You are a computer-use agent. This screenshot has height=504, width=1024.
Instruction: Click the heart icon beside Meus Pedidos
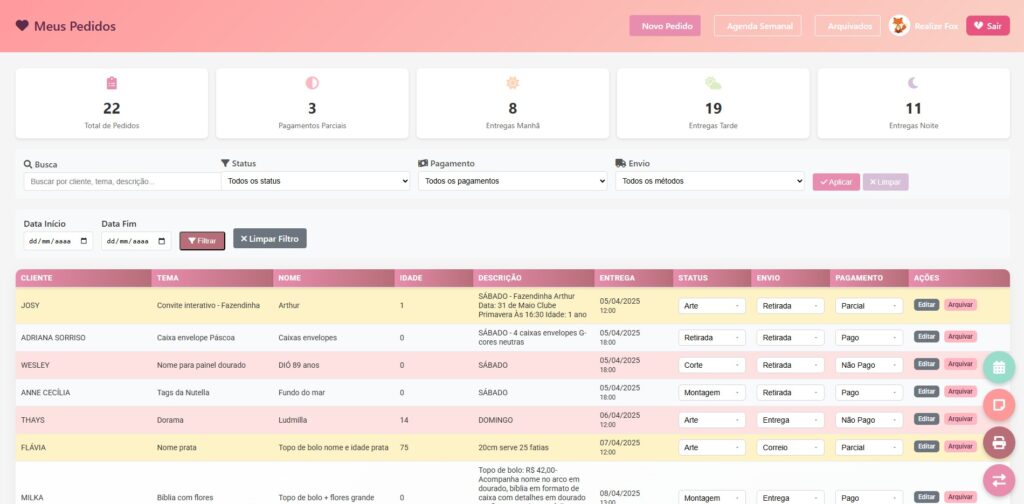click(22, 25)
